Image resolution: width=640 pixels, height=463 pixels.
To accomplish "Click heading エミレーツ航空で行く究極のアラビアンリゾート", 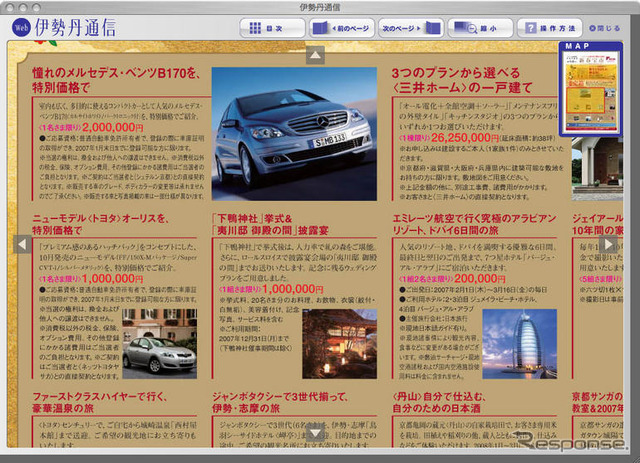I will tap(474, 224).
